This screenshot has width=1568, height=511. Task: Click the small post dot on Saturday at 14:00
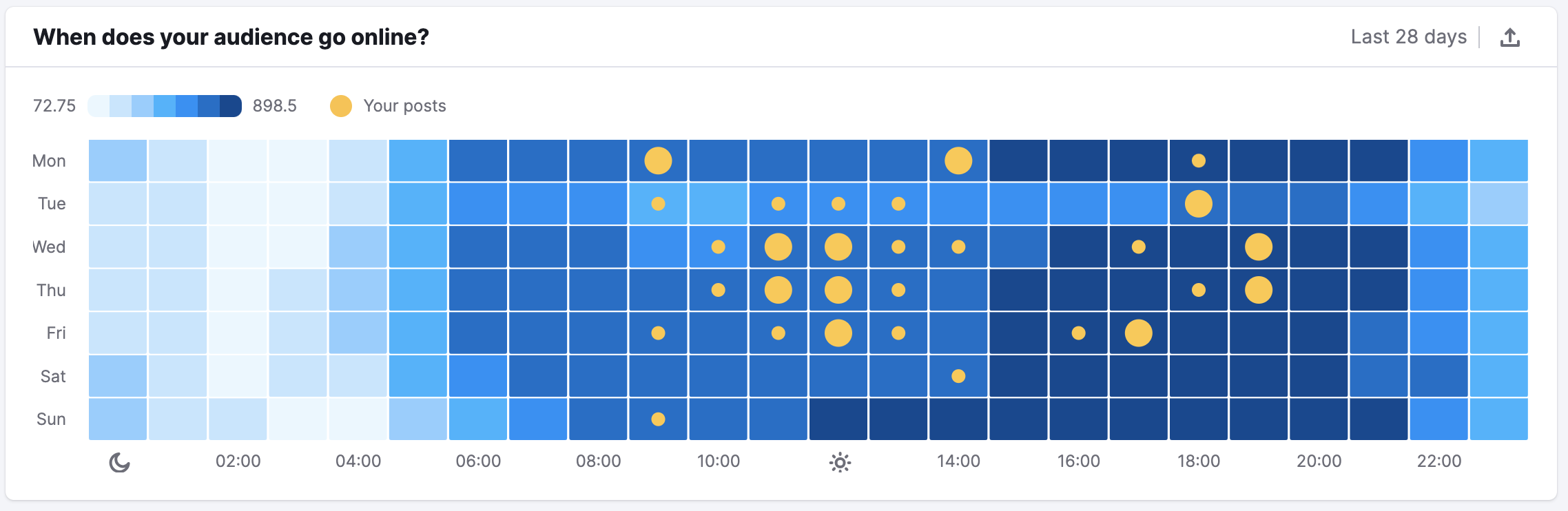(x=958, y=375)
